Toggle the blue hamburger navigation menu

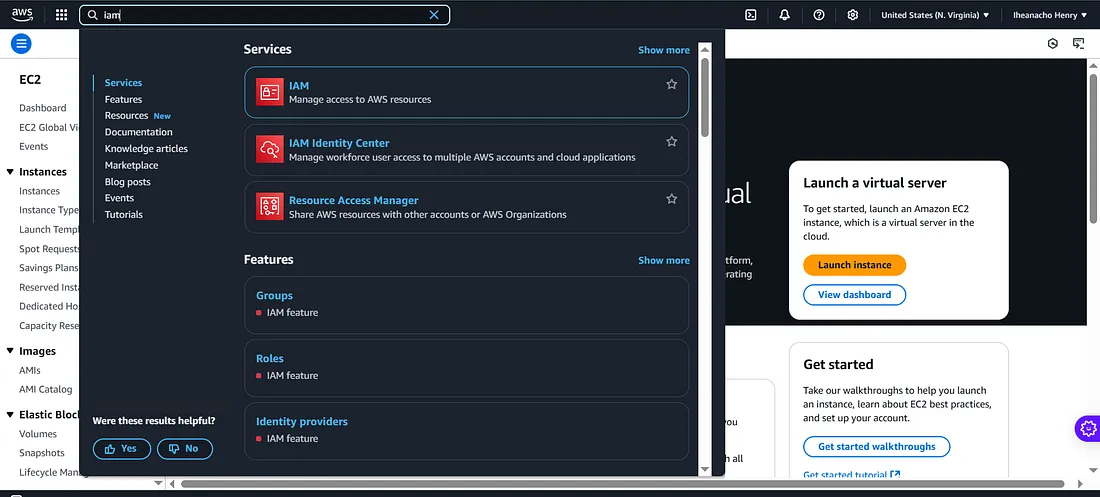pyautogui.click(x=21, y=44)
